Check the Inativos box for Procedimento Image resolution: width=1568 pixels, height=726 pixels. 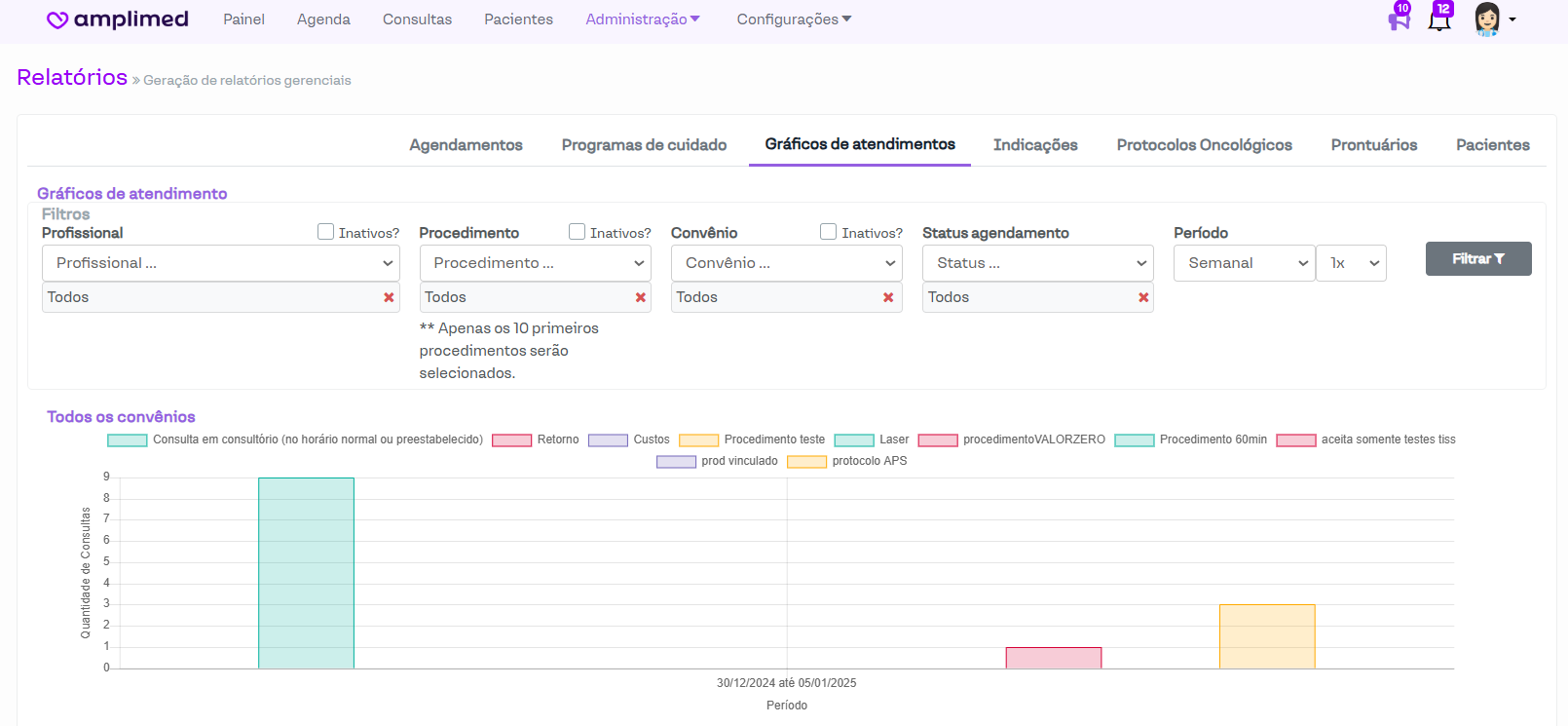tap(578, 232)
